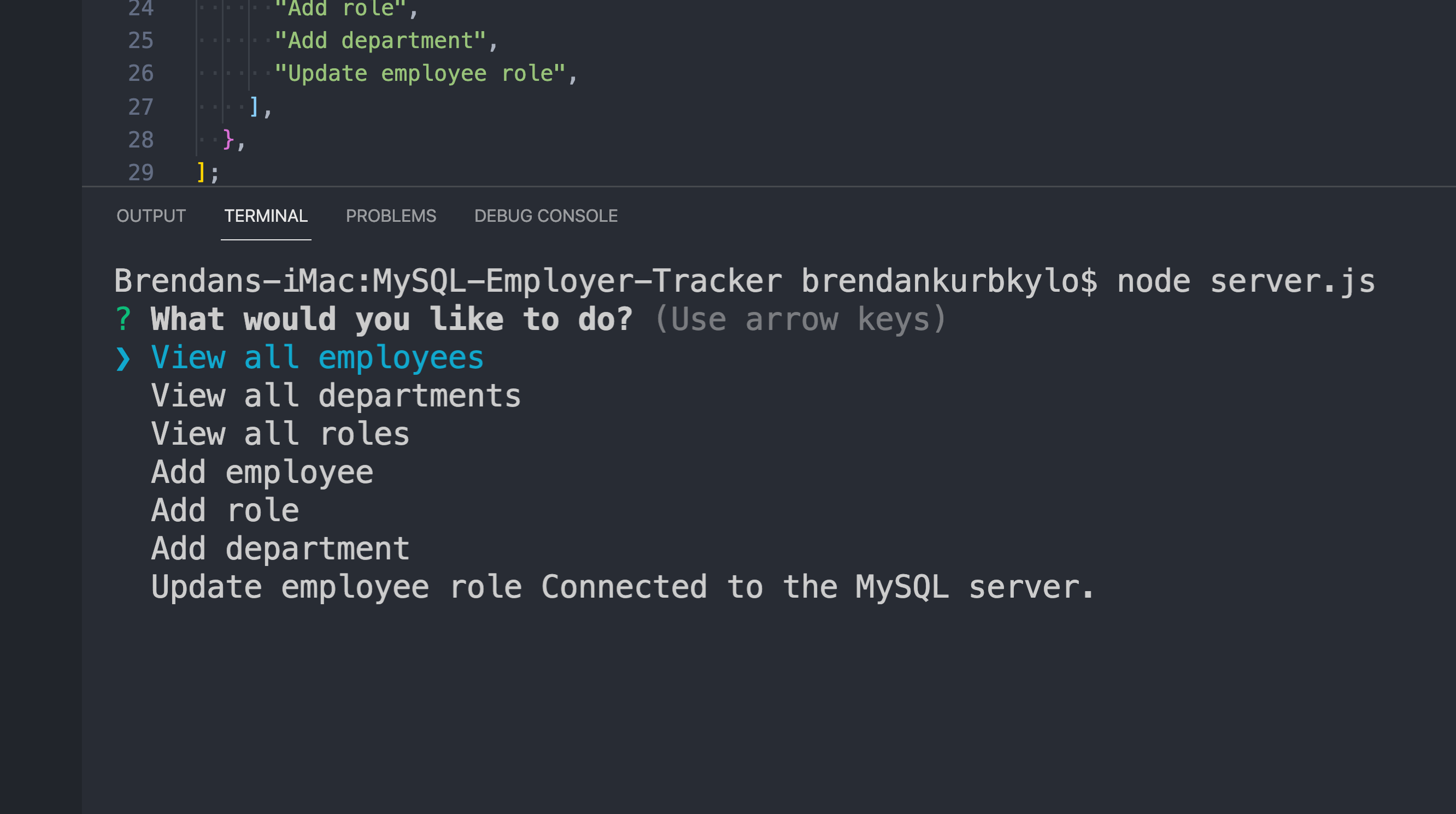
Task: Switch to the OUTPUT tab
Action: (x=150, y=216)
